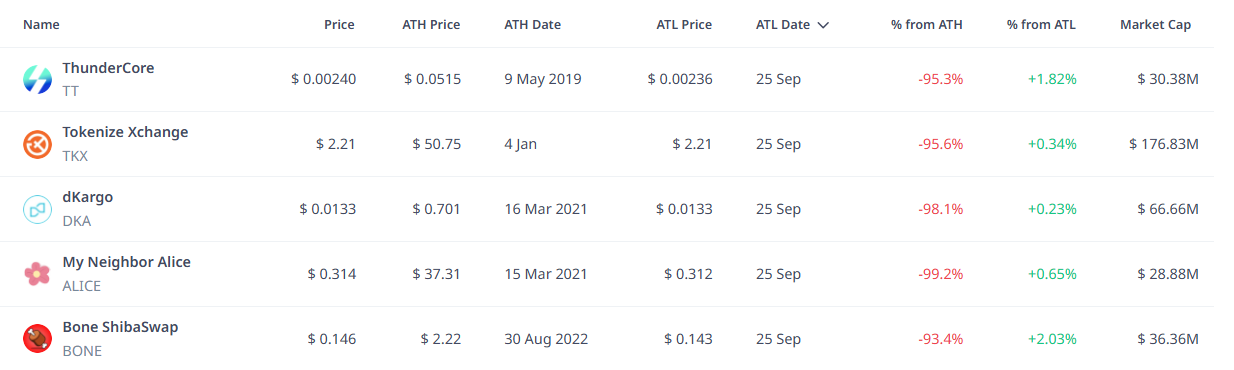The image size is (1234, 370).
Task: Click the Tokenize Xchange orange logo icon
Action: click(37, 144)
